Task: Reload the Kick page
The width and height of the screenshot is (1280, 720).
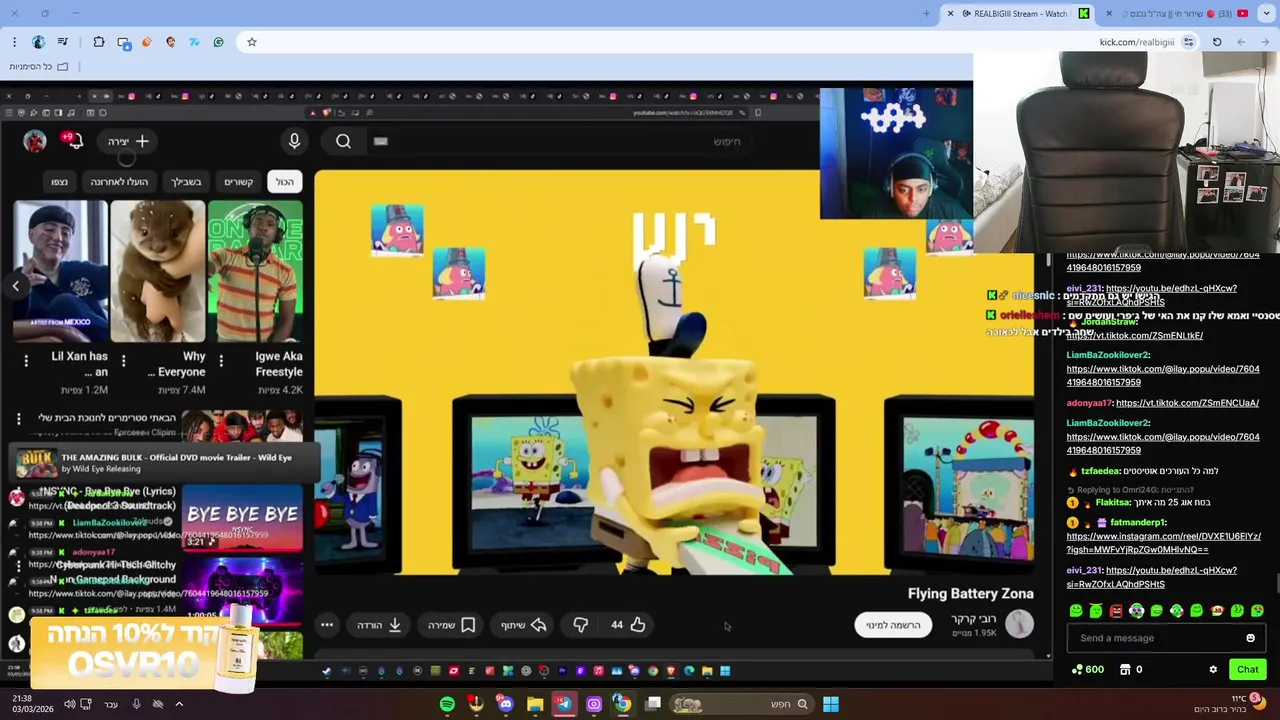Action: pos(1217,42)
